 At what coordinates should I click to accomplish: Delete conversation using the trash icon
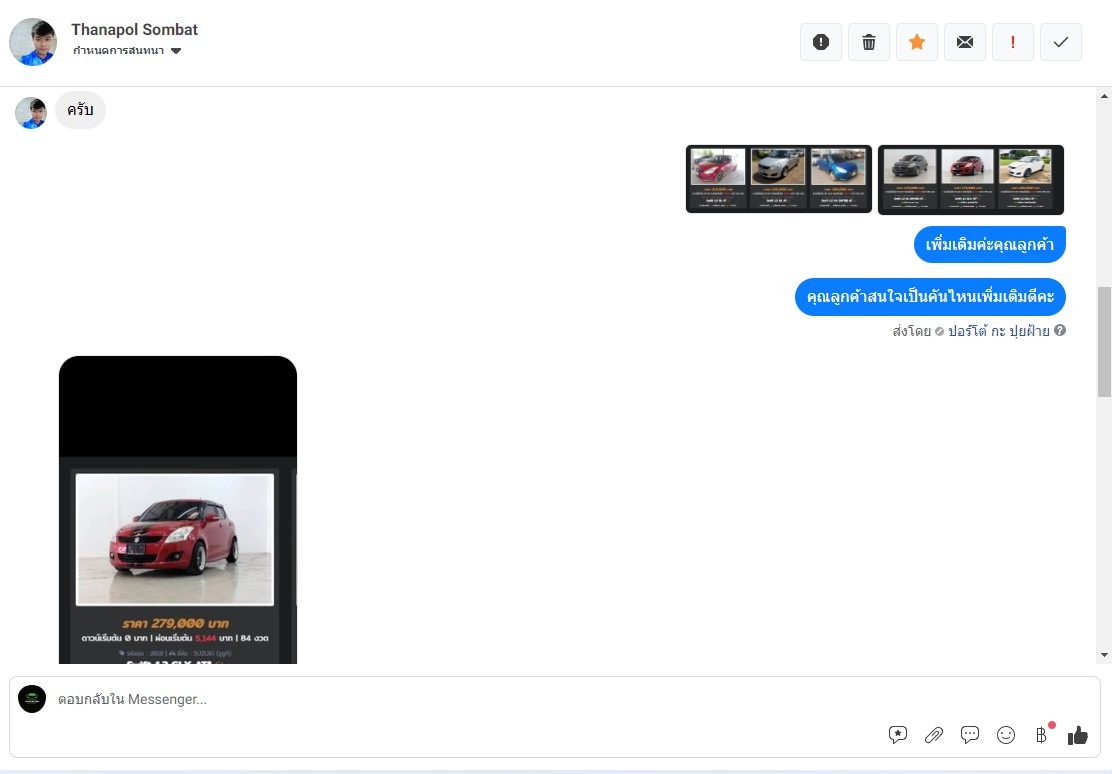click(869, 42)
